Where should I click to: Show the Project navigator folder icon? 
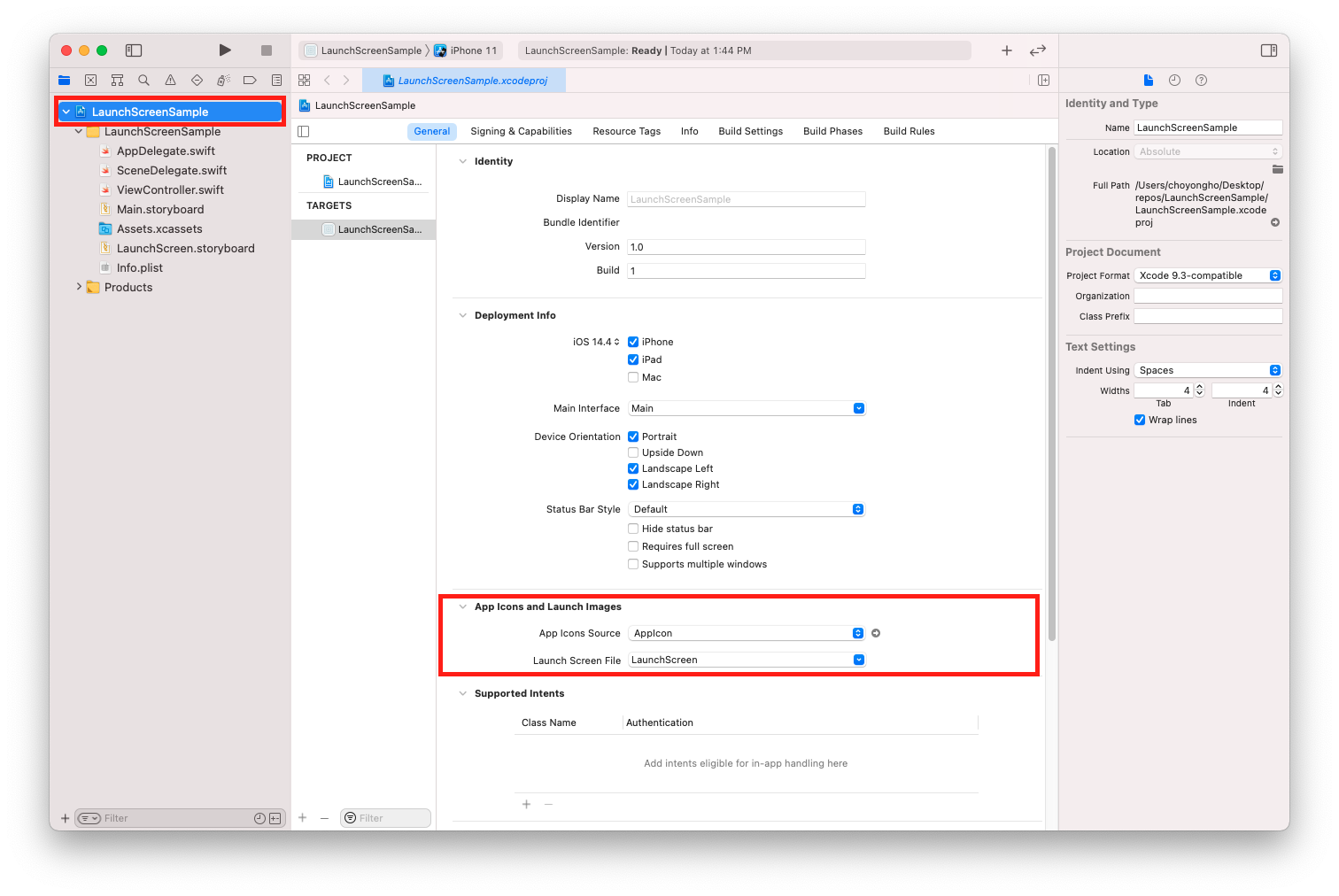64,80
